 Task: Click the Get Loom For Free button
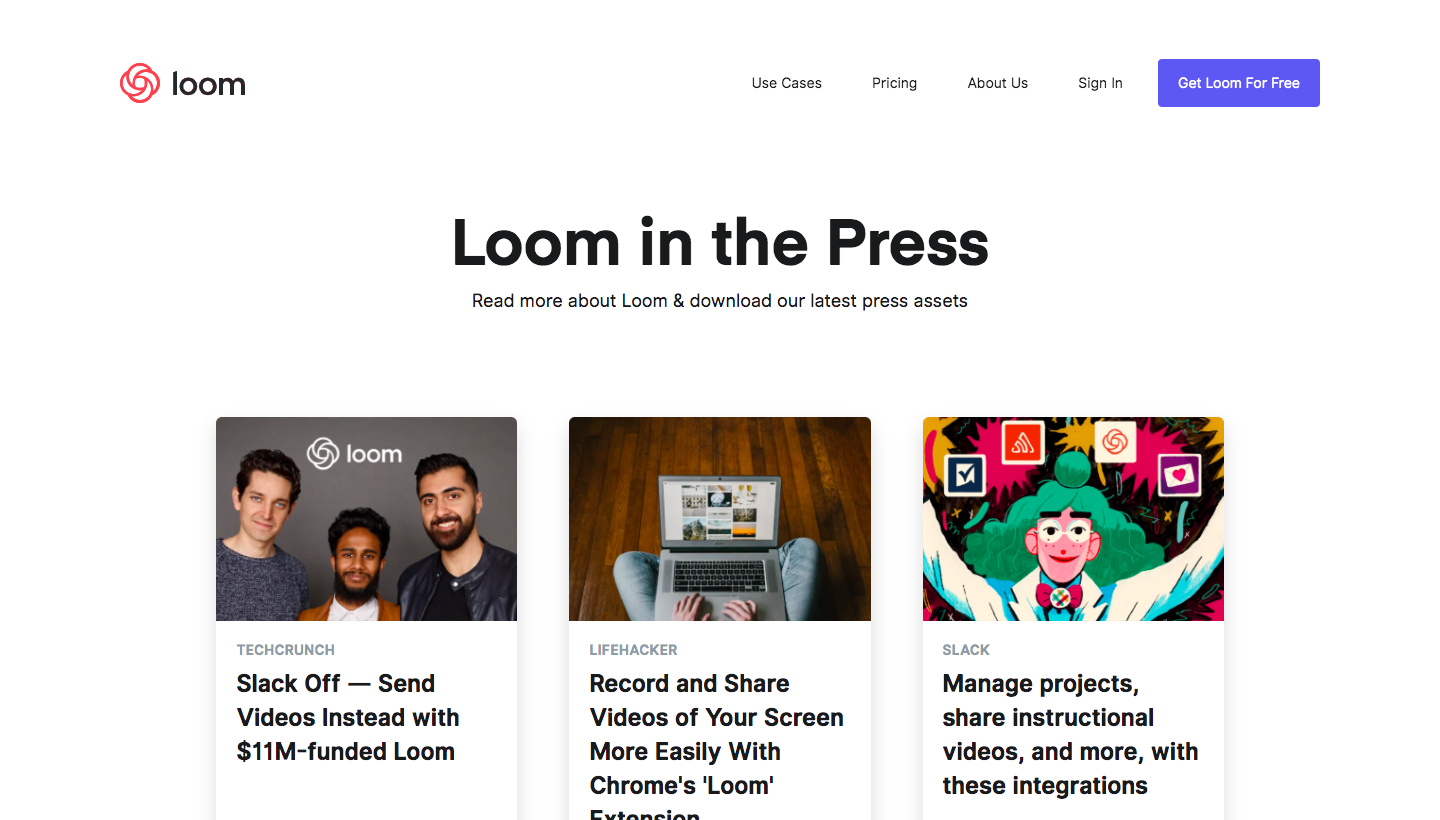[1238, 83]
